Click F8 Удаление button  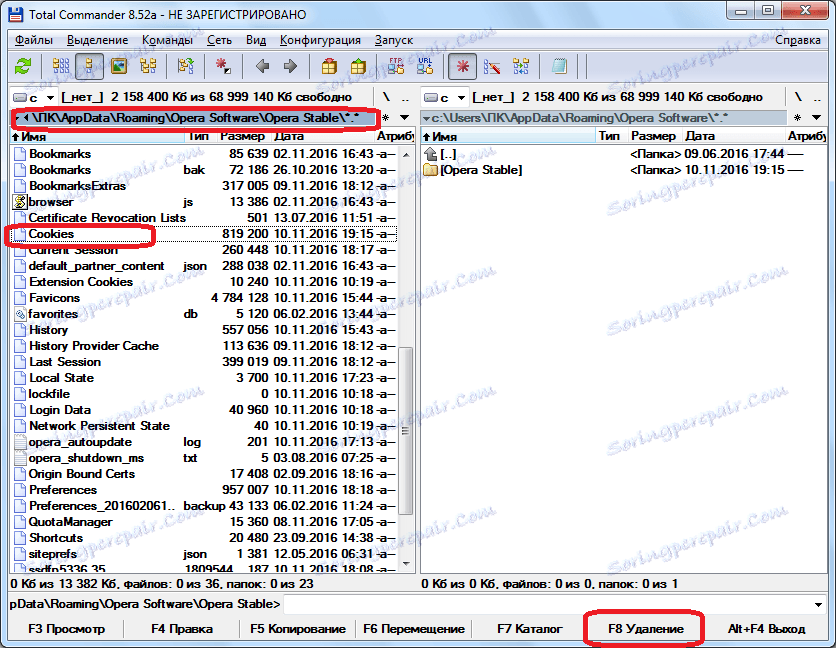[645, 629]
